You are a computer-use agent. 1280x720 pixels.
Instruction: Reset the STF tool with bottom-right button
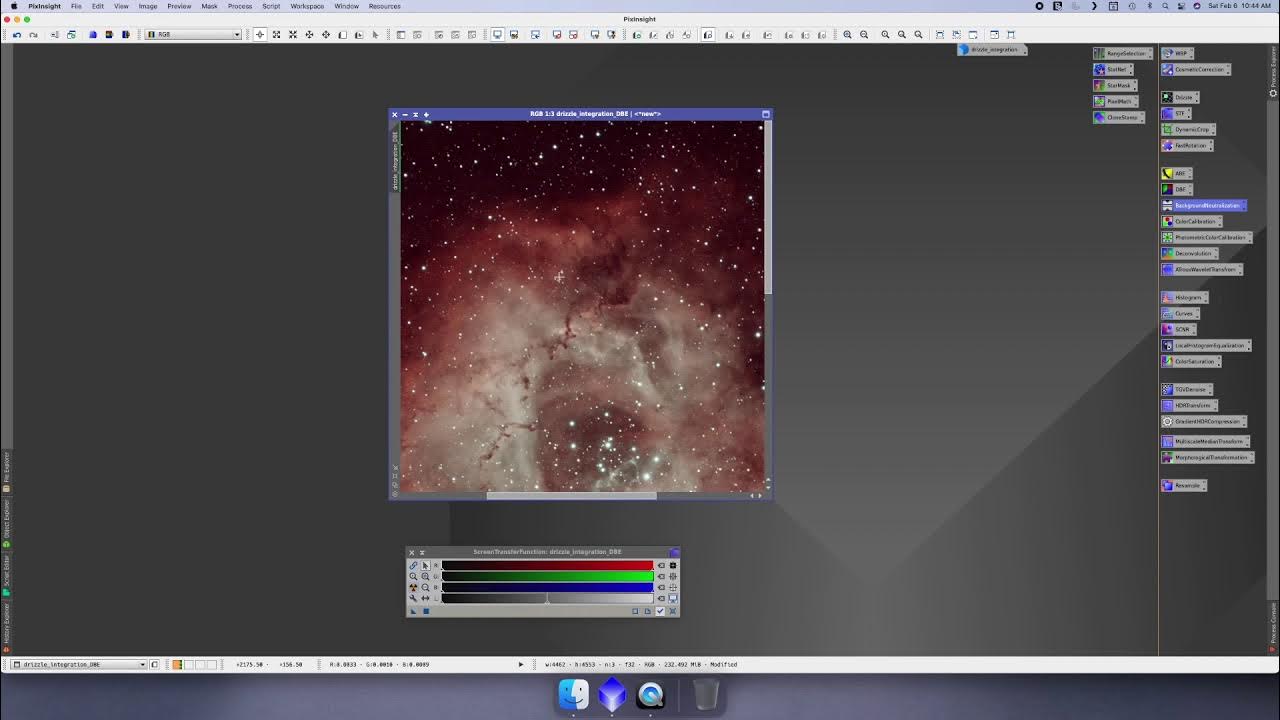point(673,611)
